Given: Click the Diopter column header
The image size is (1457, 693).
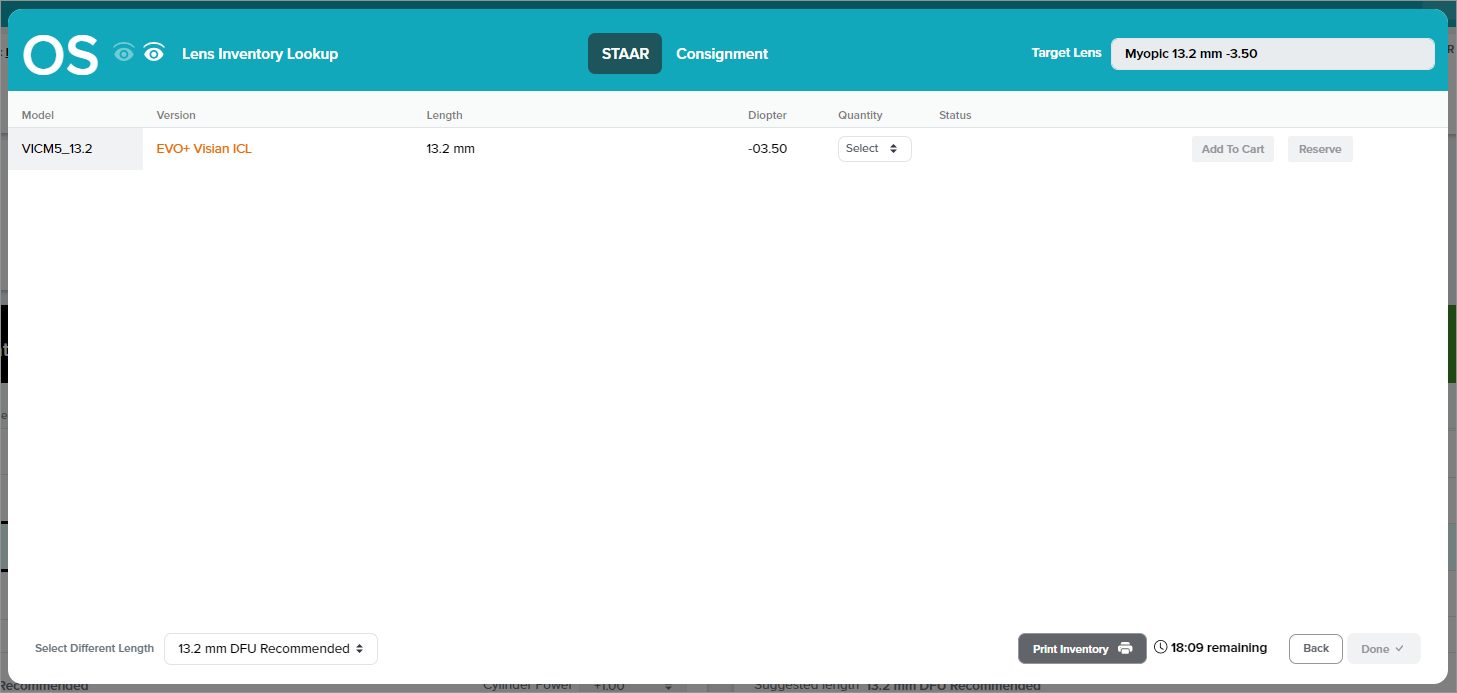Looking at the screenshot, I should 767,115.
